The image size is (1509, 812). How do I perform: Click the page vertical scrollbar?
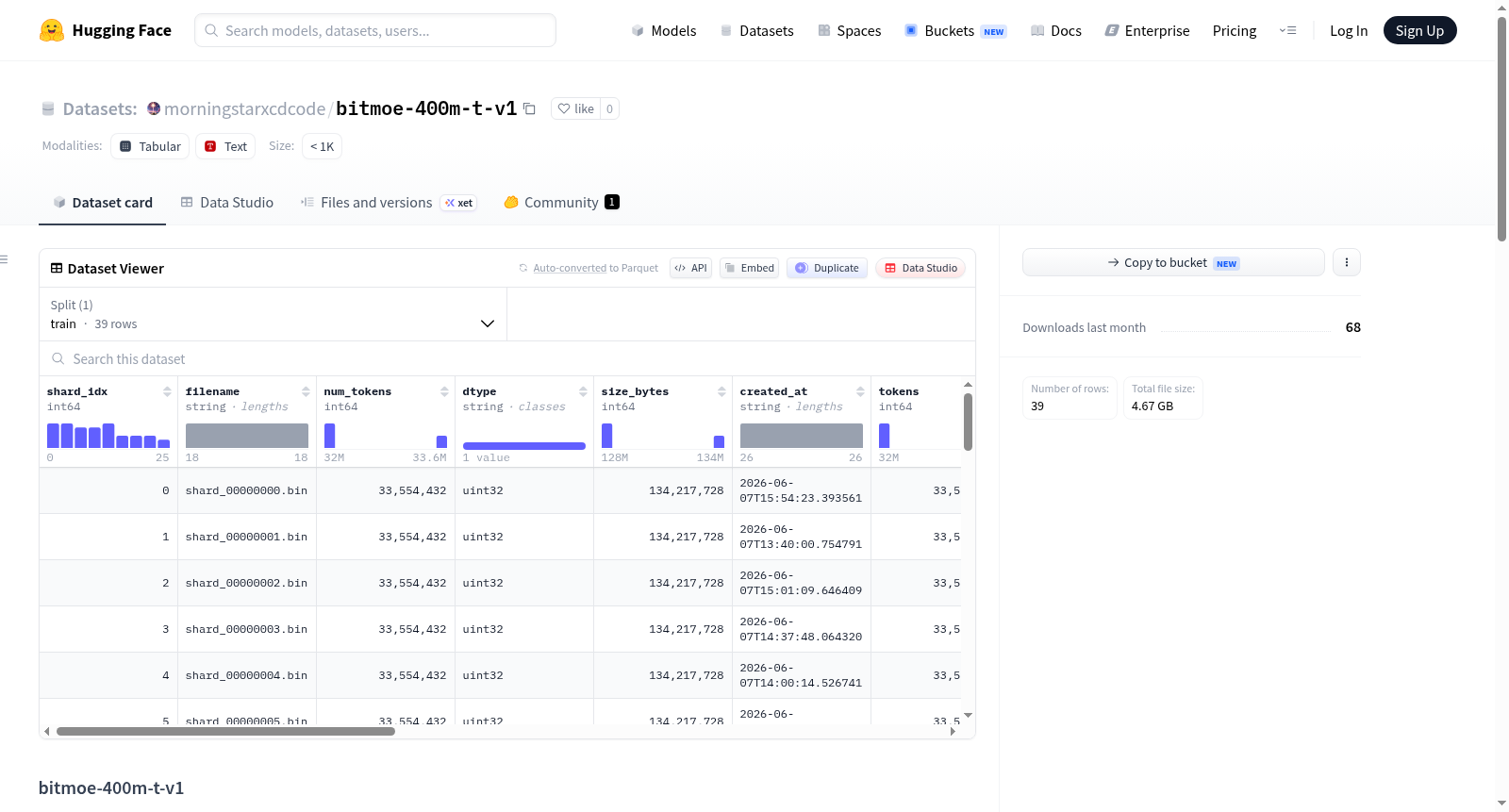point(1501,127)
